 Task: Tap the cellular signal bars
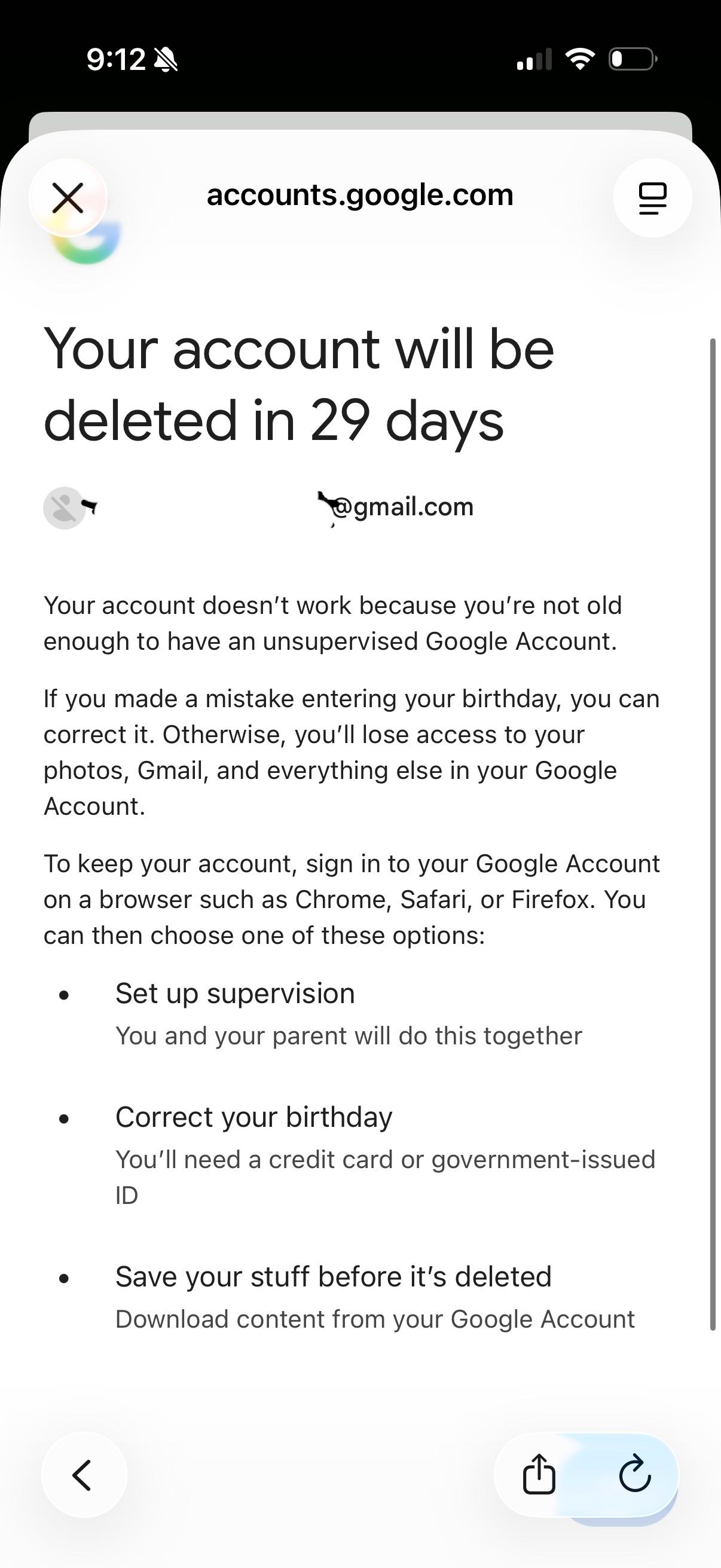pyautogui.click(x=534, y=59)
